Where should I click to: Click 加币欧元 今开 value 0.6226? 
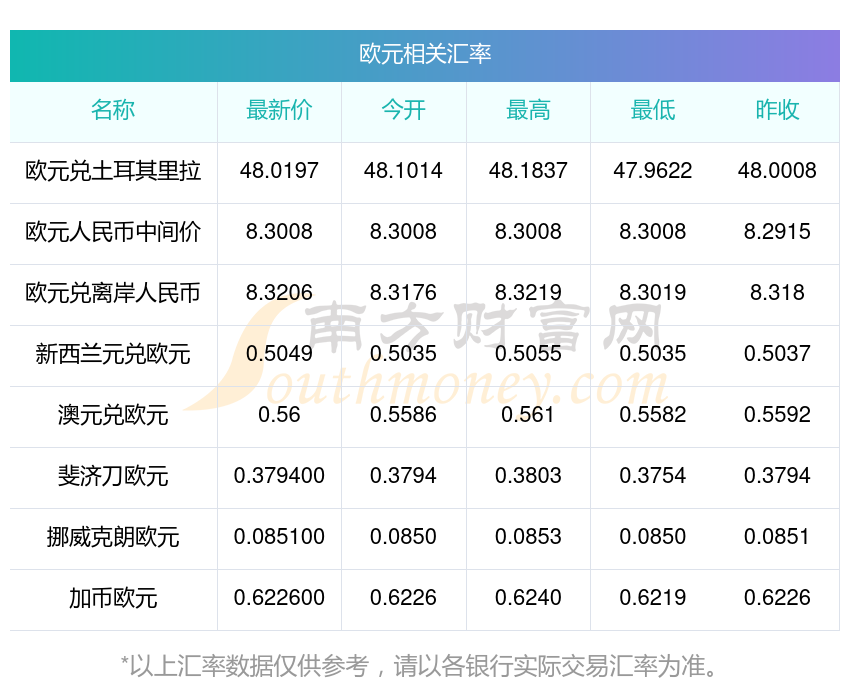403,598
